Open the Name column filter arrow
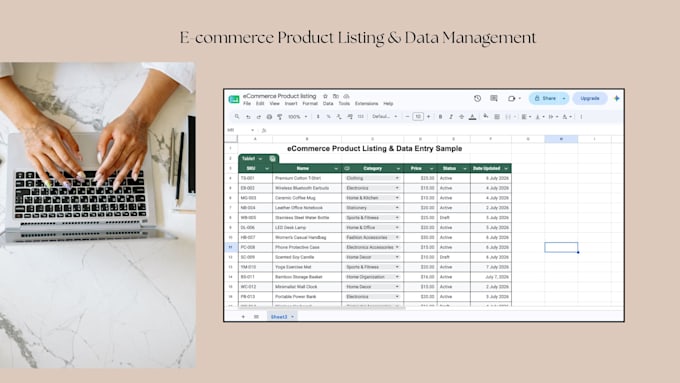The height and width of the screenshot is (383, 680). pos(336,169)
